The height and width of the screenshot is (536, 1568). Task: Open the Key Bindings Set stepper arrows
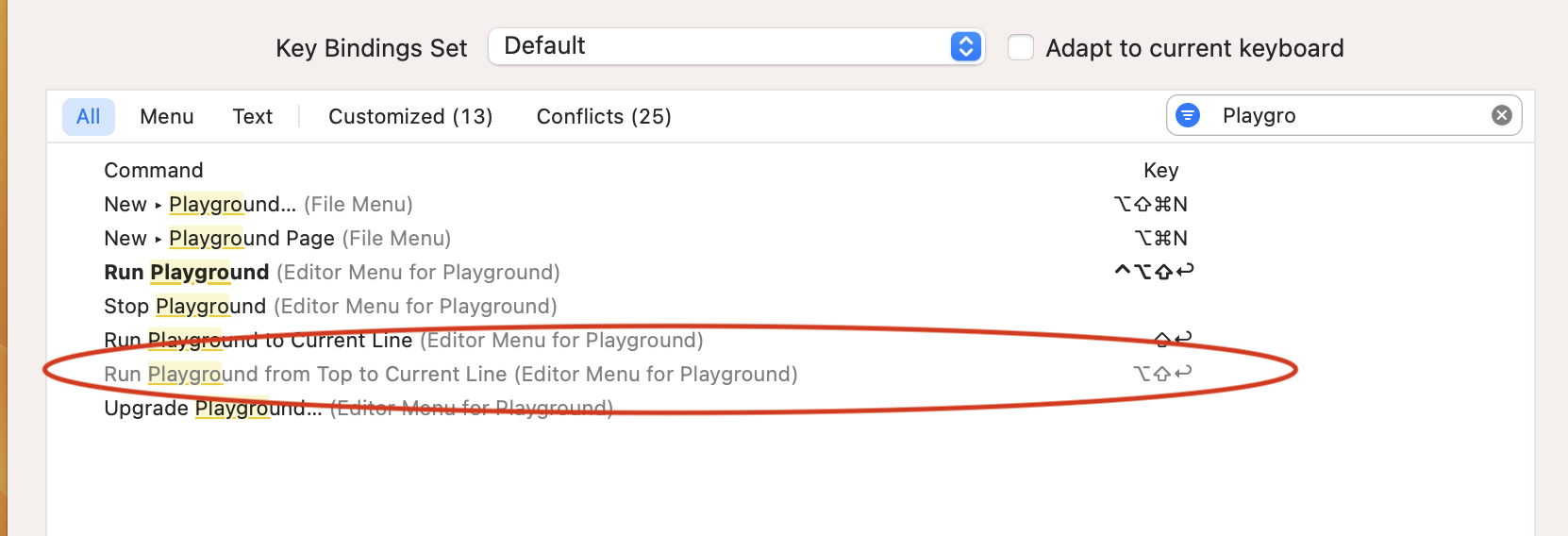tap(965, 46)
